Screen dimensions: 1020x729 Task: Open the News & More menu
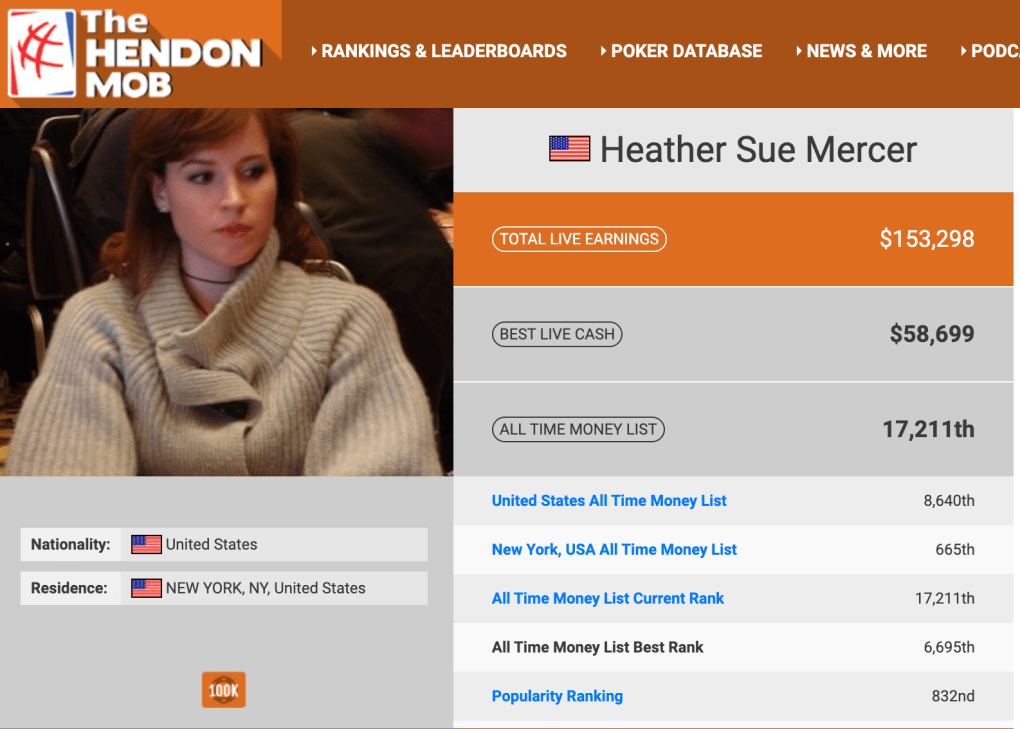[866, 51]
